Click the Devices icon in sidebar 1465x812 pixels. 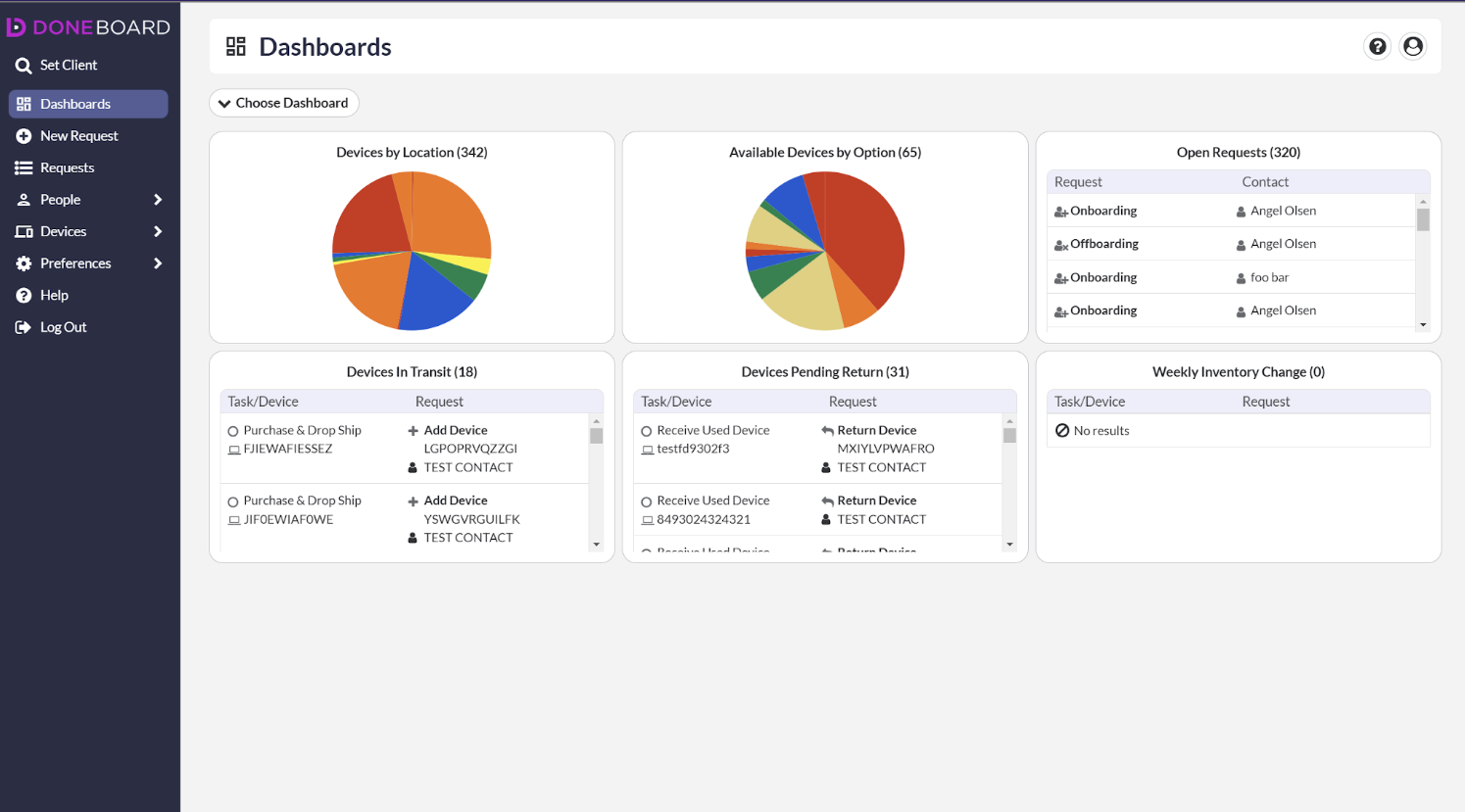pyautogui.click(x=24, y=232)
